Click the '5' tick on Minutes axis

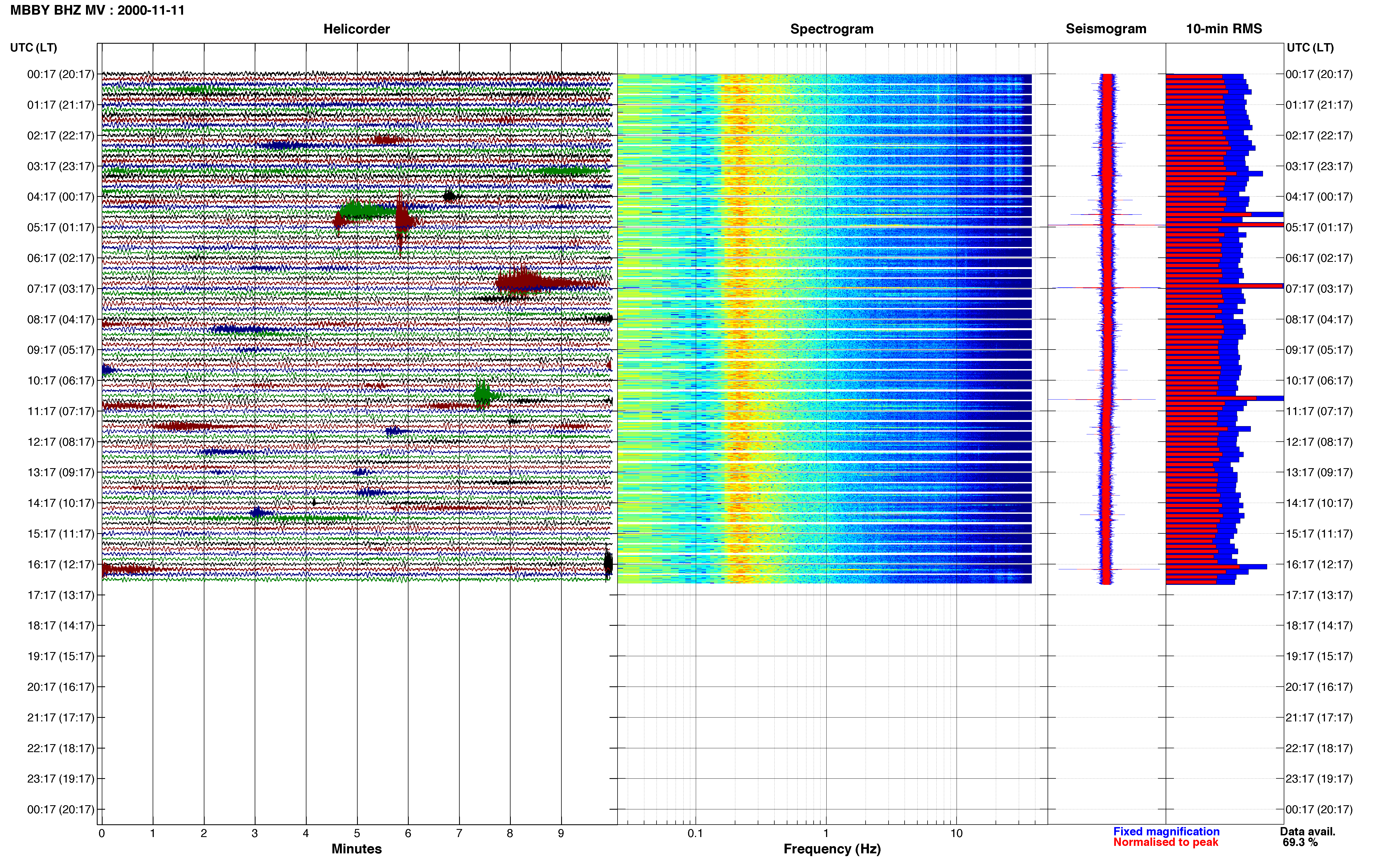(357, 833)
